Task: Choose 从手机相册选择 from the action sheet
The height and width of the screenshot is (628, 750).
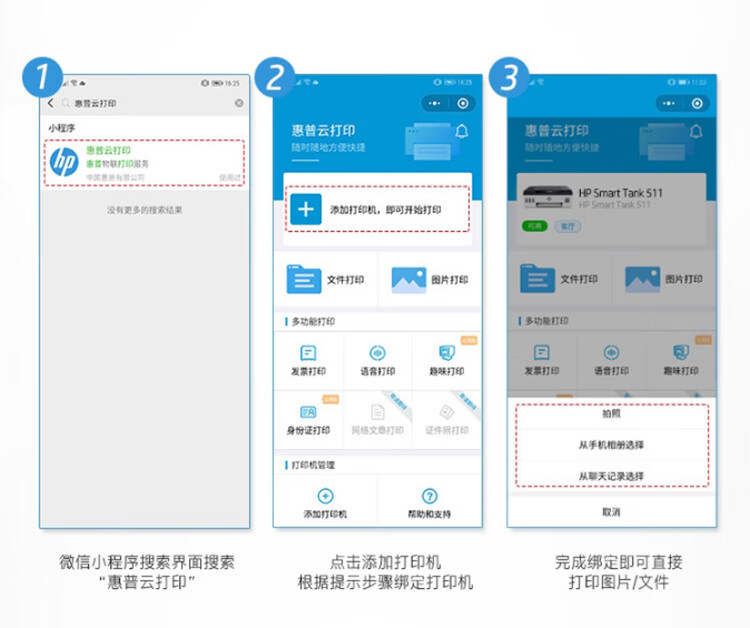Action: [x=612, y=445]
